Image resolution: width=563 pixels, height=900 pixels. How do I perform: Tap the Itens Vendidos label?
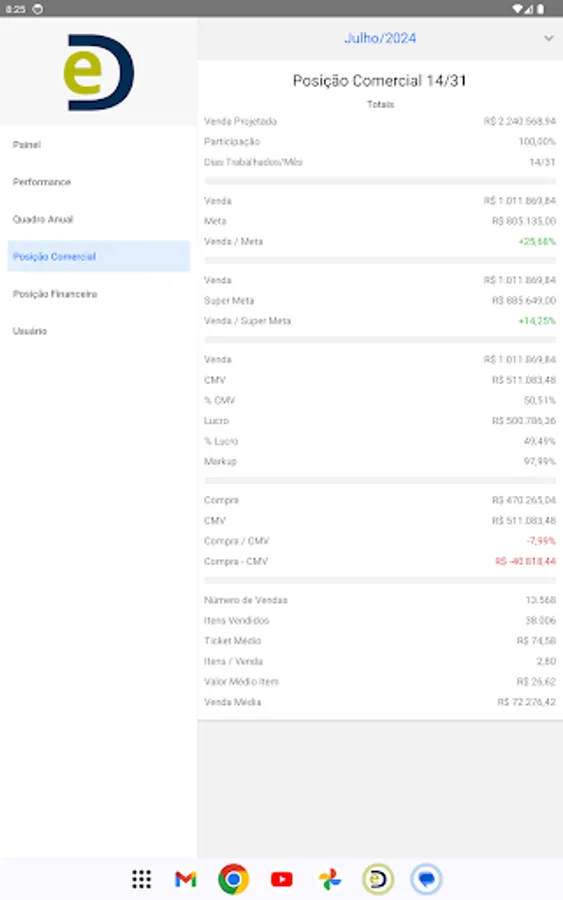[x=236, y=620]
